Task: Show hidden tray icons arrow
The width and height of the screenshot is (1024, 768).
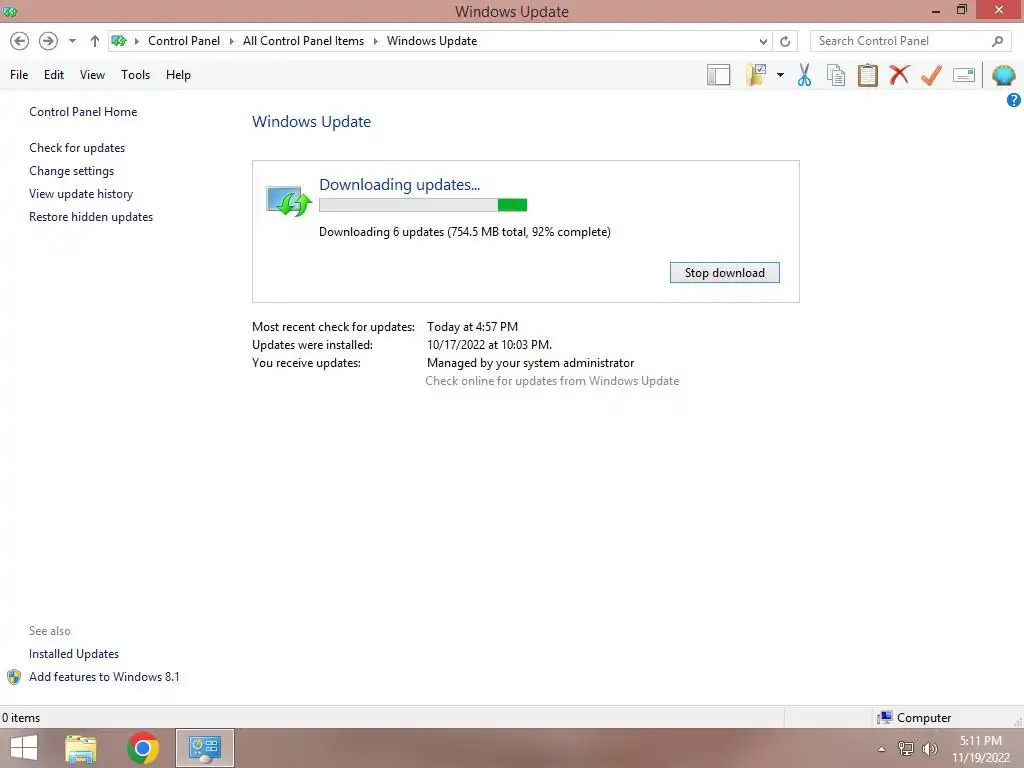Action: [882, 749]
